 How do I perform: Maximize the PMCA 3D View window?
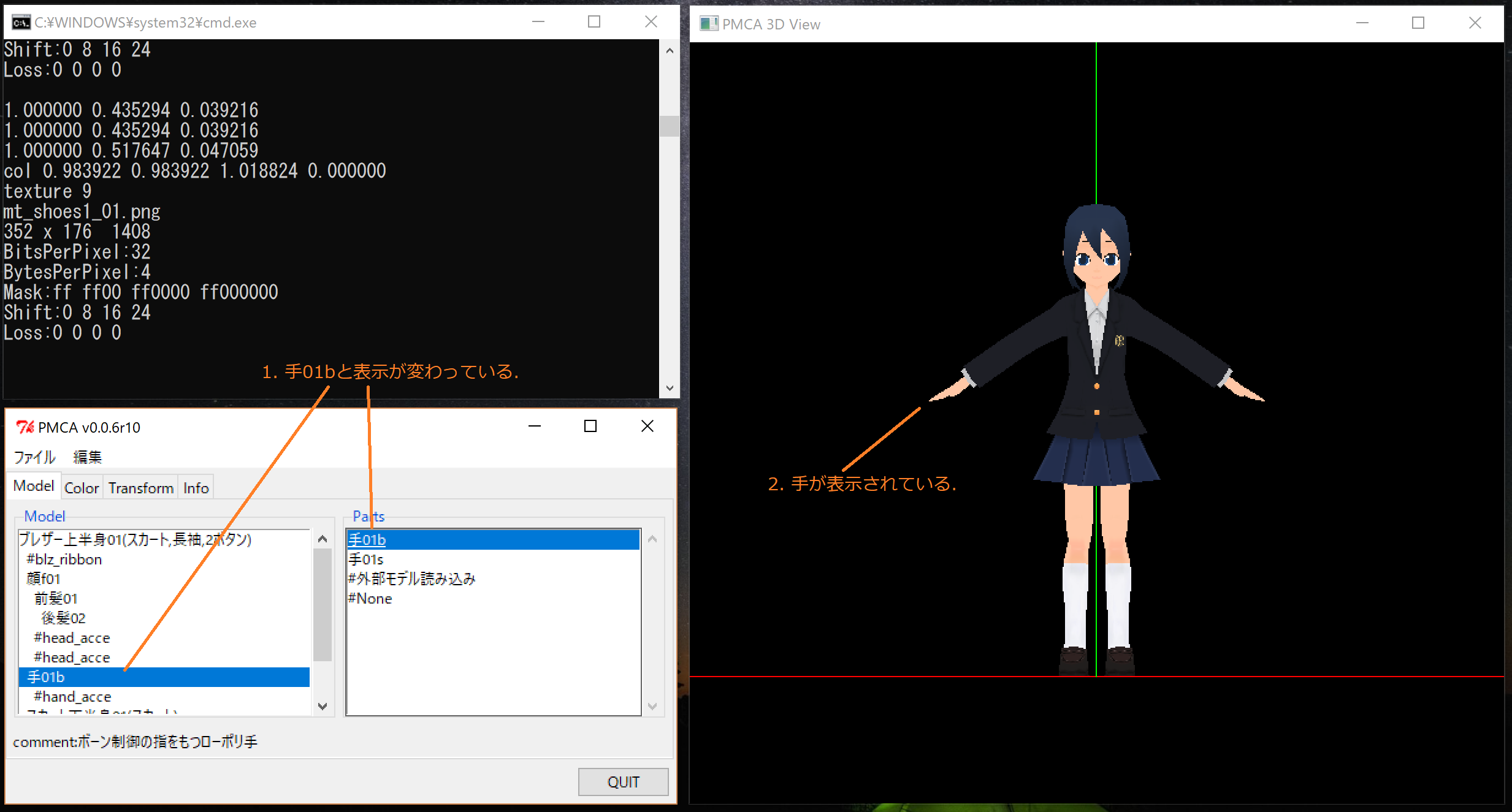click(x=1418, y=23)
